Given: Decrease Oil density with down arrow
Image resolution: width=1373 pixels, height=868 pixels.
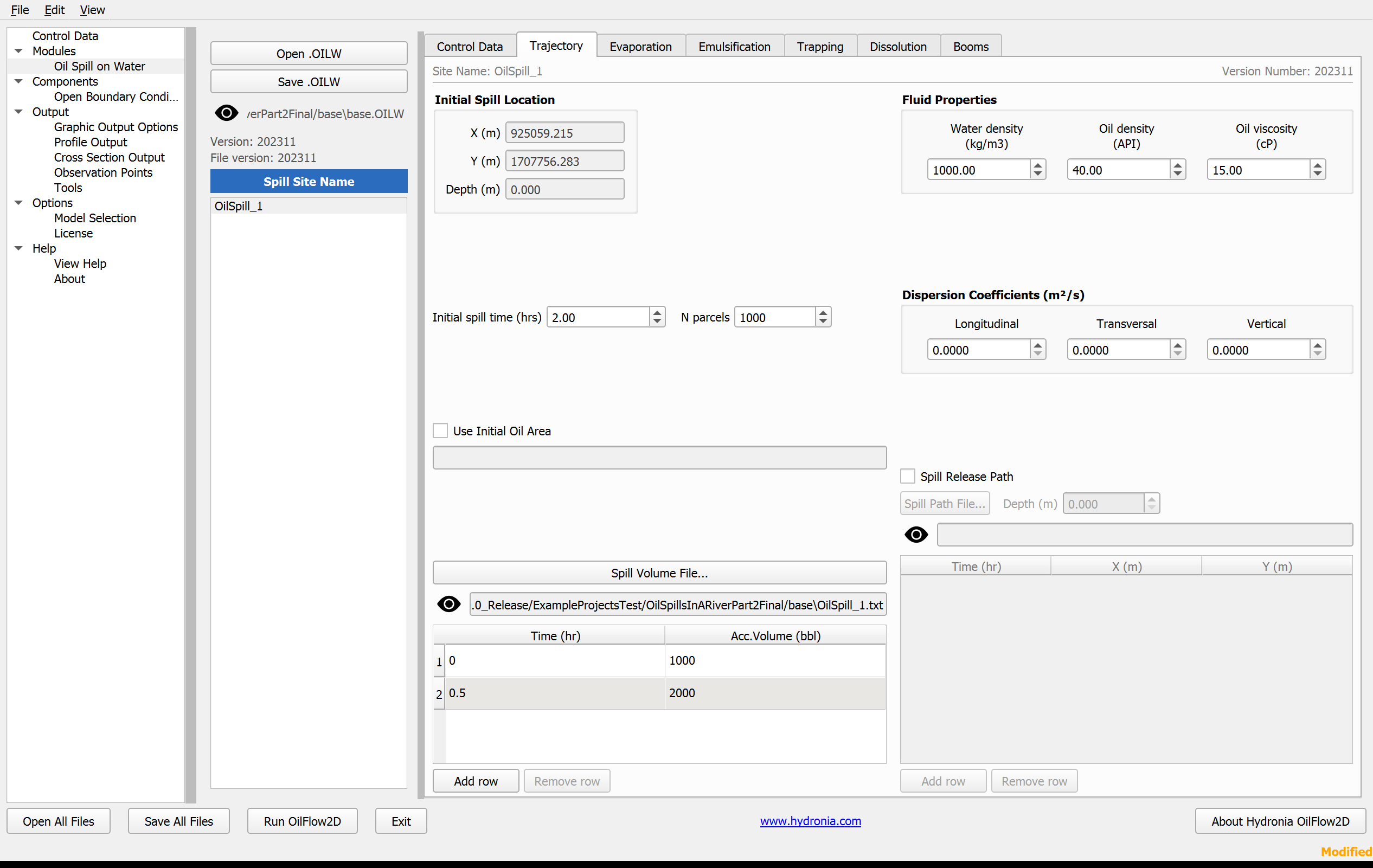Looking at the screenshot, I should click(1177, 175).
